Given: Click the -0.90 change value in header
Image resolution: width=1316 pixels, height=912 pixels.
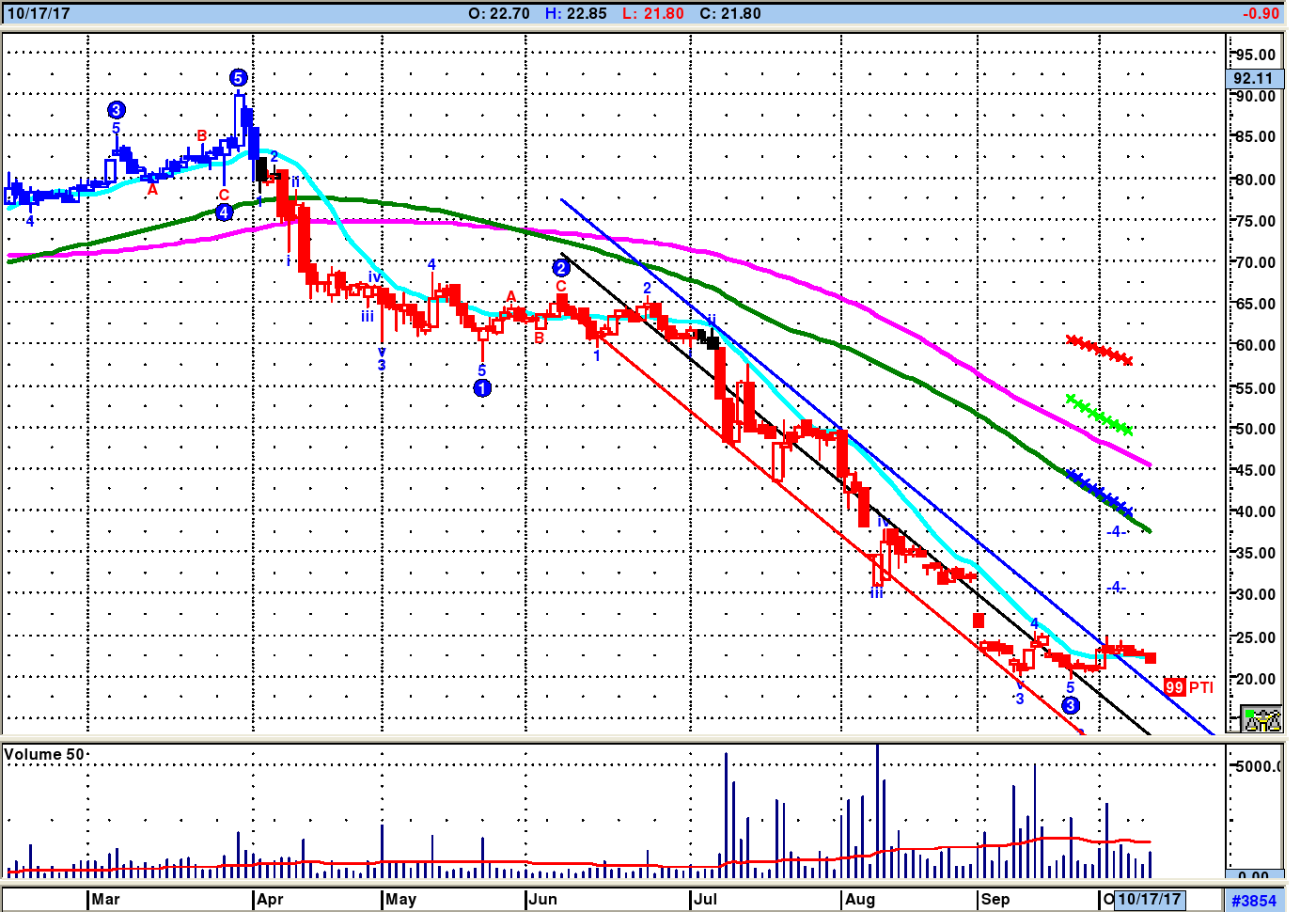Looking at the screenshot, I should [x=1260, y=13].
